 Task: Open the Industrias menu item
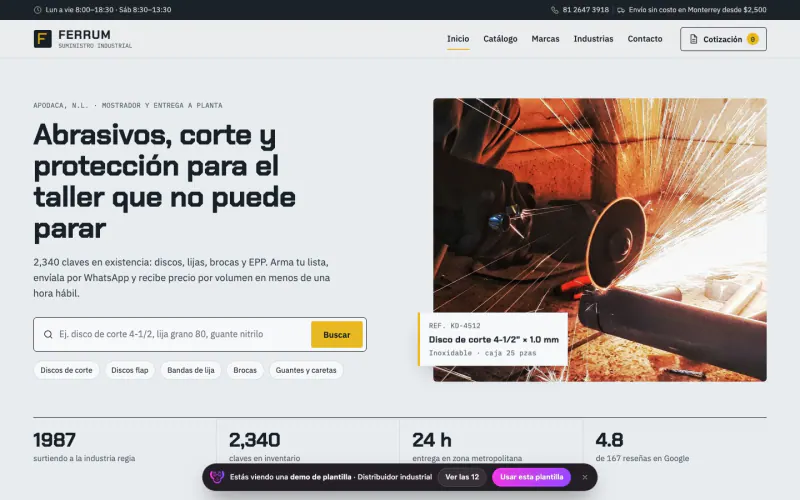pos(593,39)
